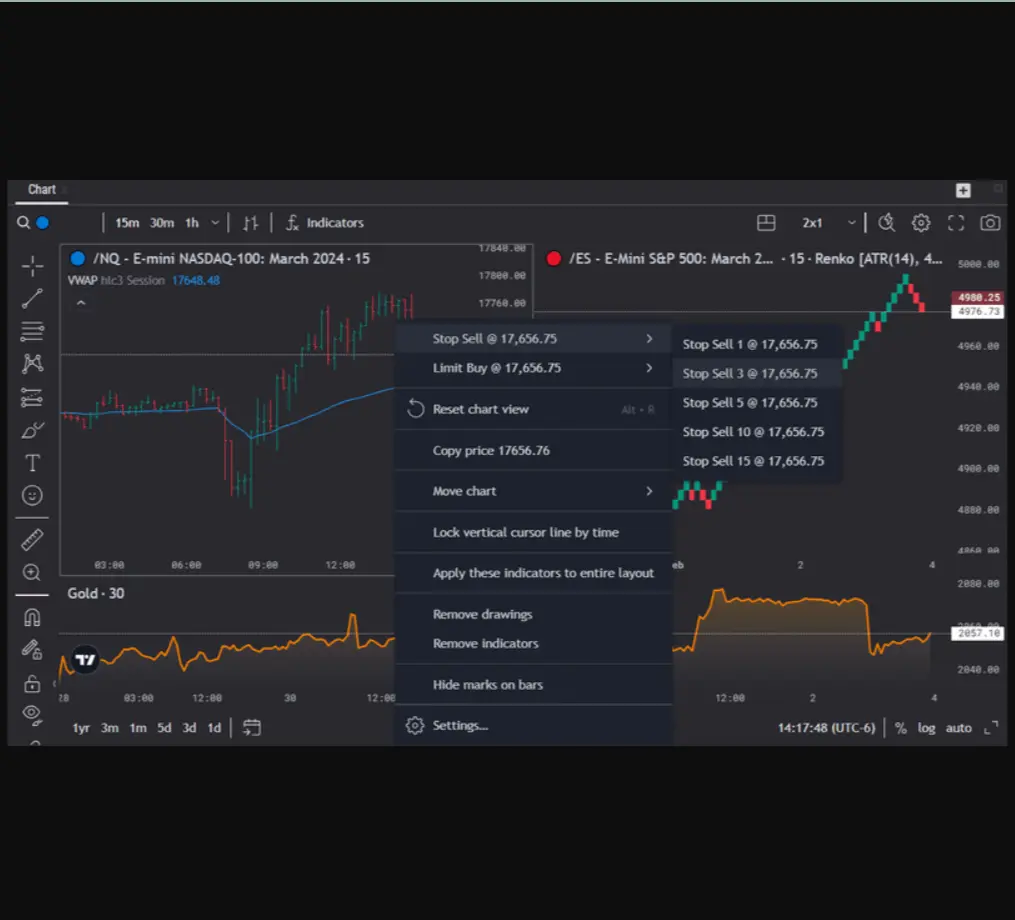
Task: Expand the timeframe interval dropdown arrow
Action: tap(213, 223)
